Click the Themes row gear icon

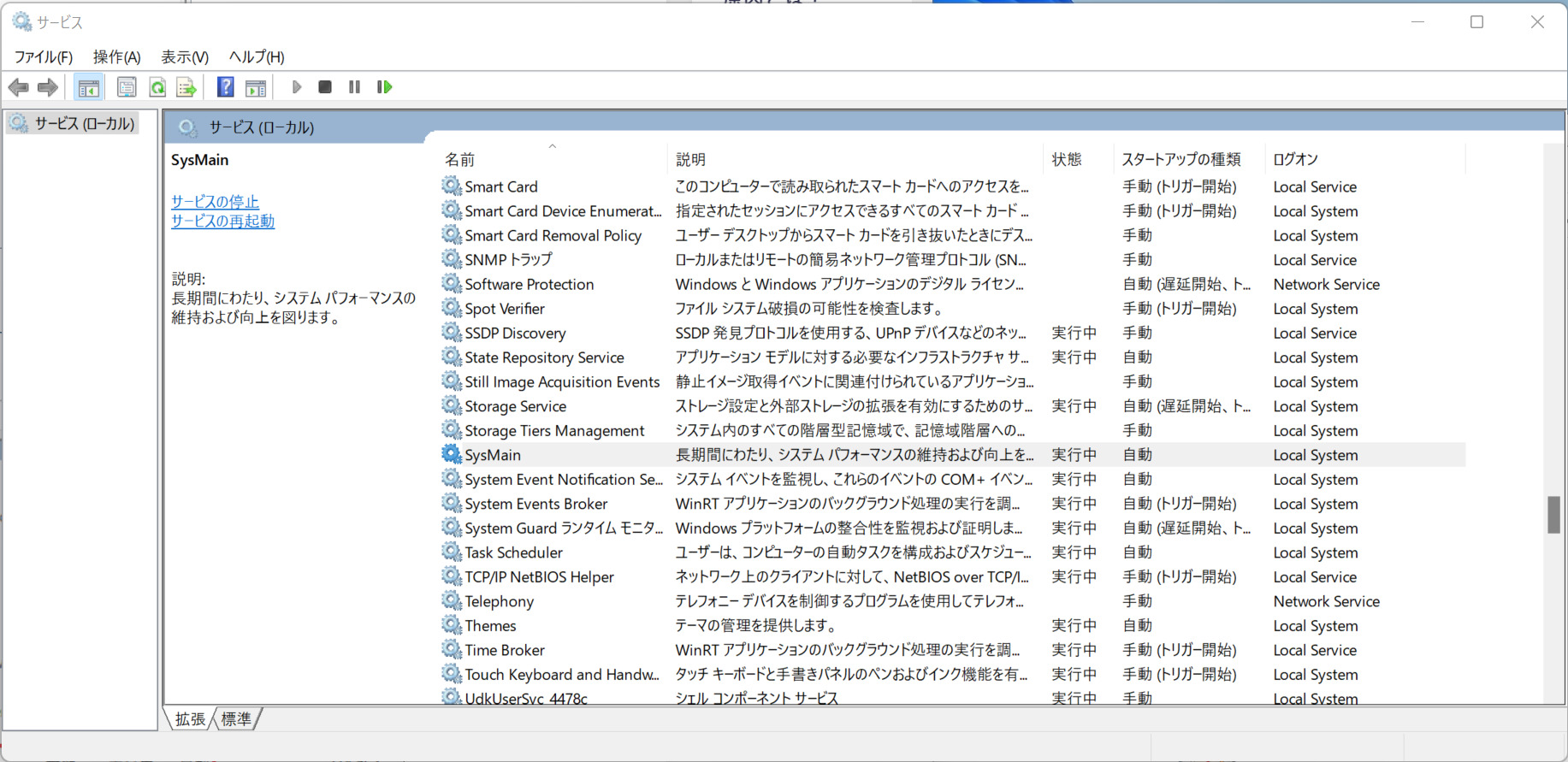(x=452, y=625)
